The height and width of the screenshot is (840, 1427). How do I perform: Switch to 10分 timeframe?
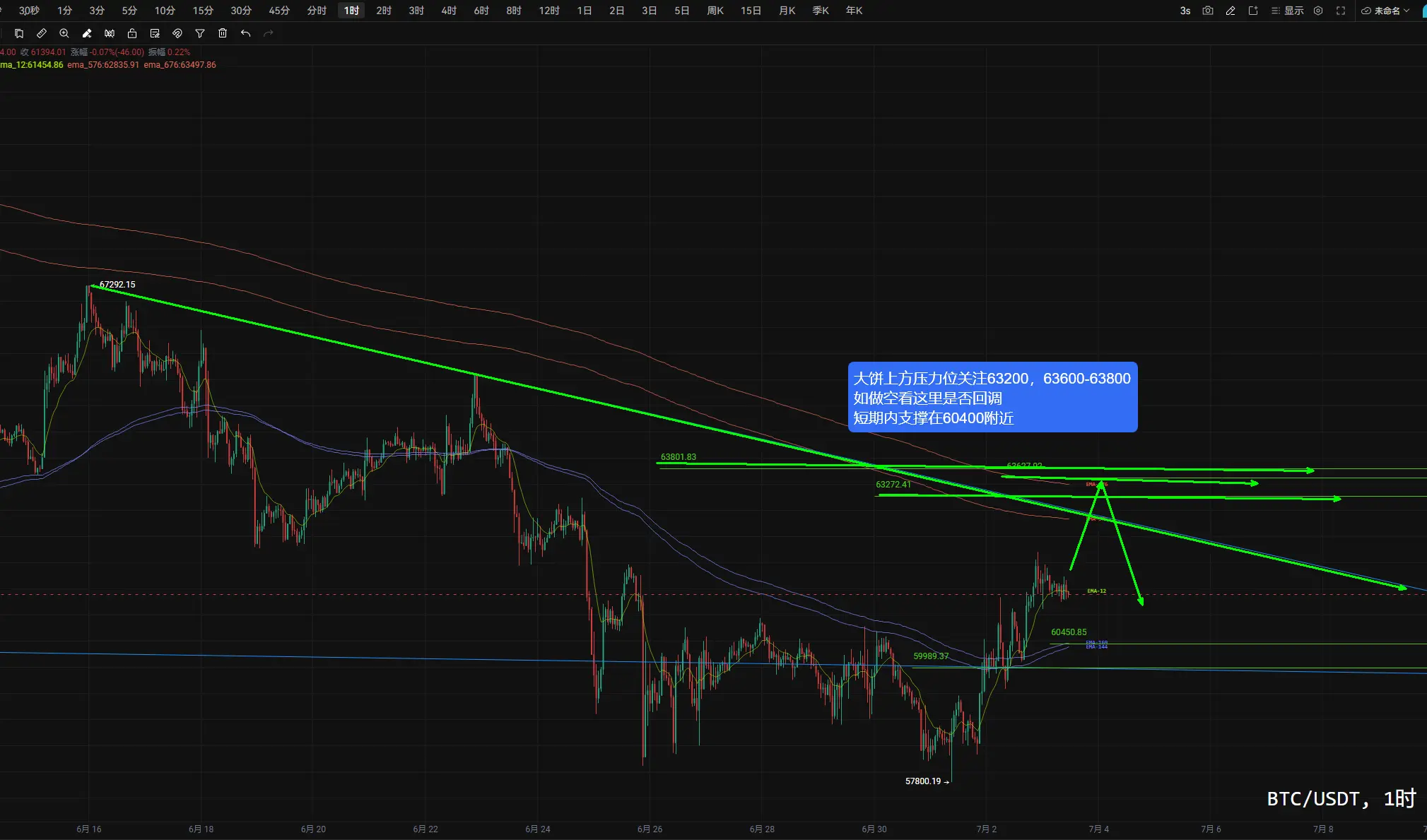[x=165, y=11]
